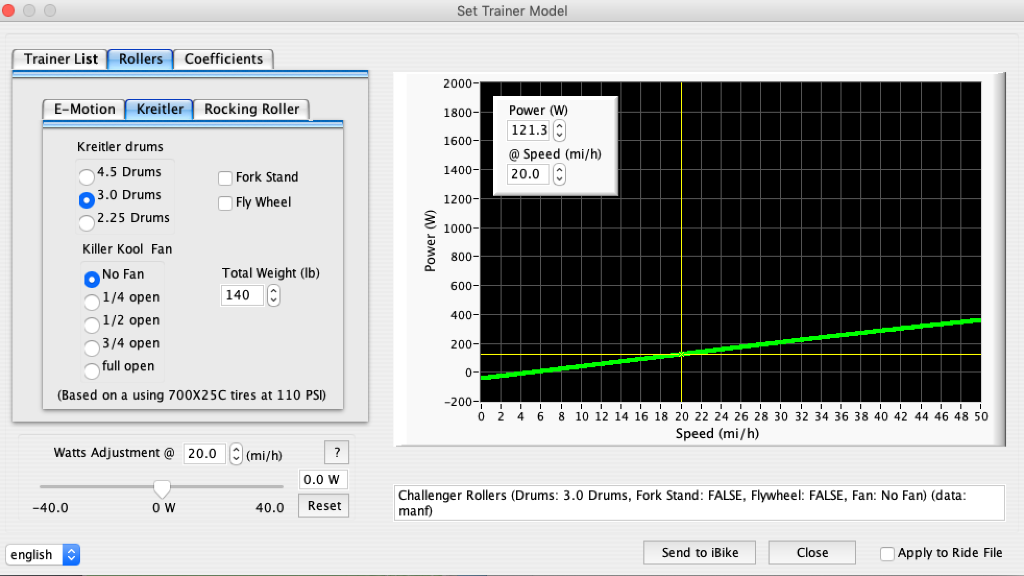Click the Watts Adjustment slider handle
Image resolution: width=1024 pixels, height=576 pixels.
[x=161, y=488]
